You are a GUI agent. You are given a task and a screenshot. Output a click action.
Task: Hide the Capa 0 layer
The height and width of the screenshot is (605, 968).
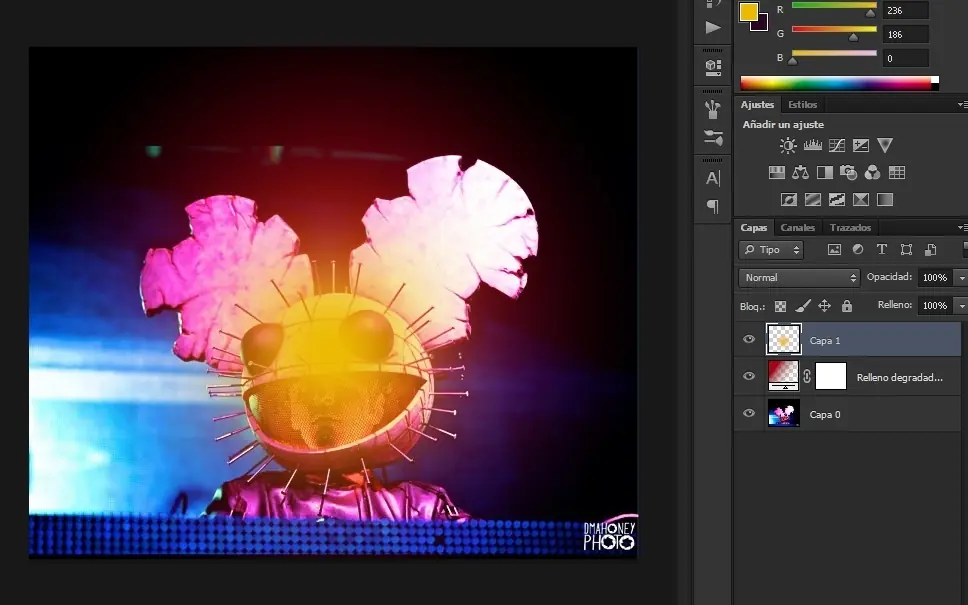(749, 413)
